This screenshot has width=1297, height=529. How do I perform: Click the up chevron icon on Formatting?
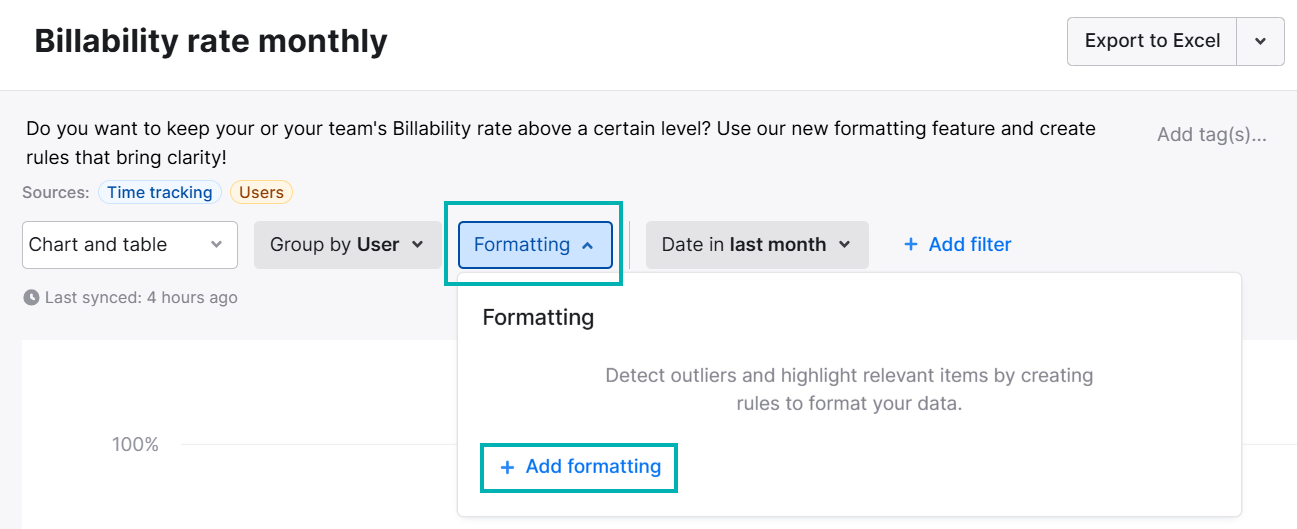[x=588, y=245]
